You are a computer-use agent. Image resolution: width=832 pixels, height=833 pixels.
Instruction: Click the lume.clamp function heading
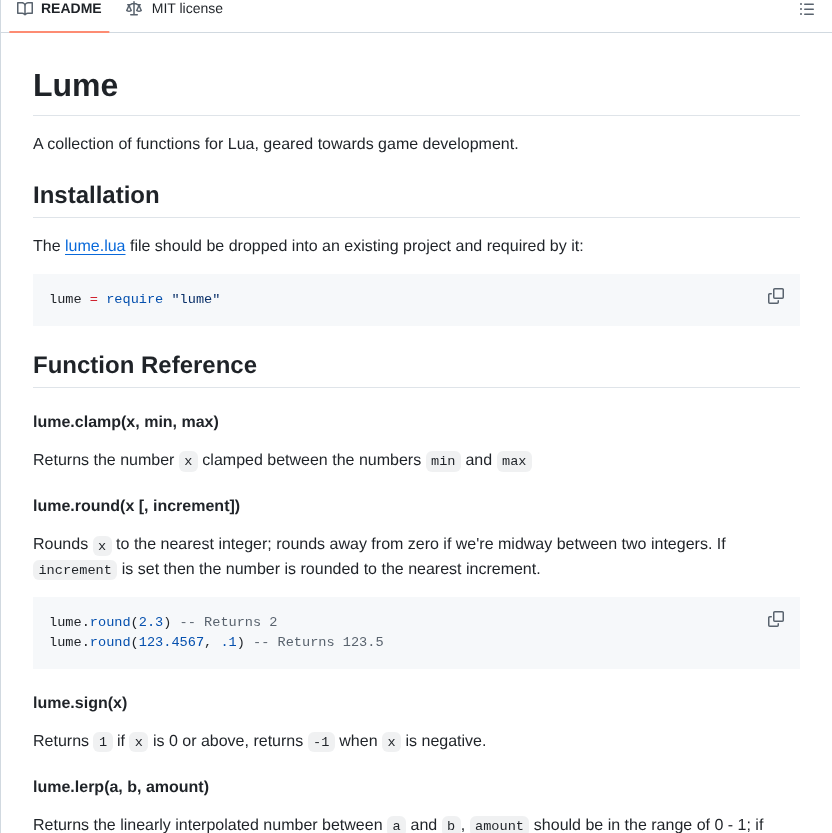(126, 421)
